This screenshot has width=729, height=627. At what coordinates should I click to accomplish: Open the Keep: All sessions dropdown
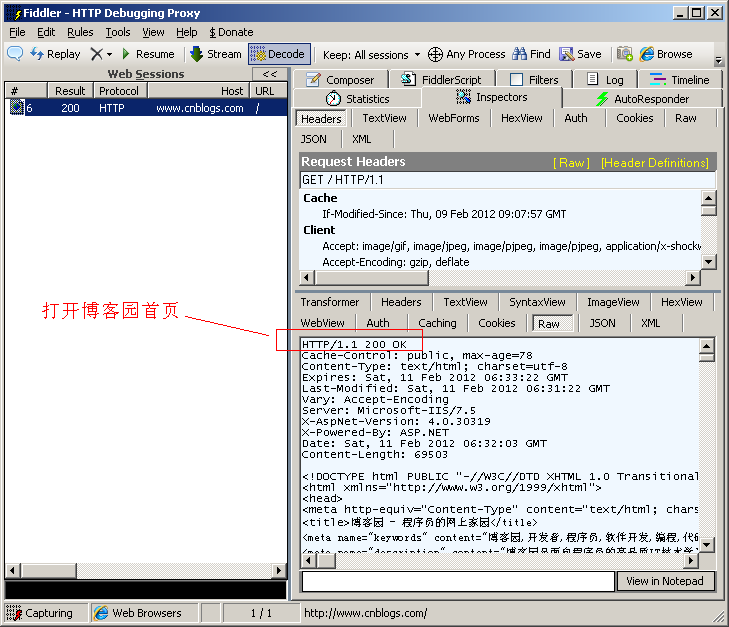coord(371,54)
